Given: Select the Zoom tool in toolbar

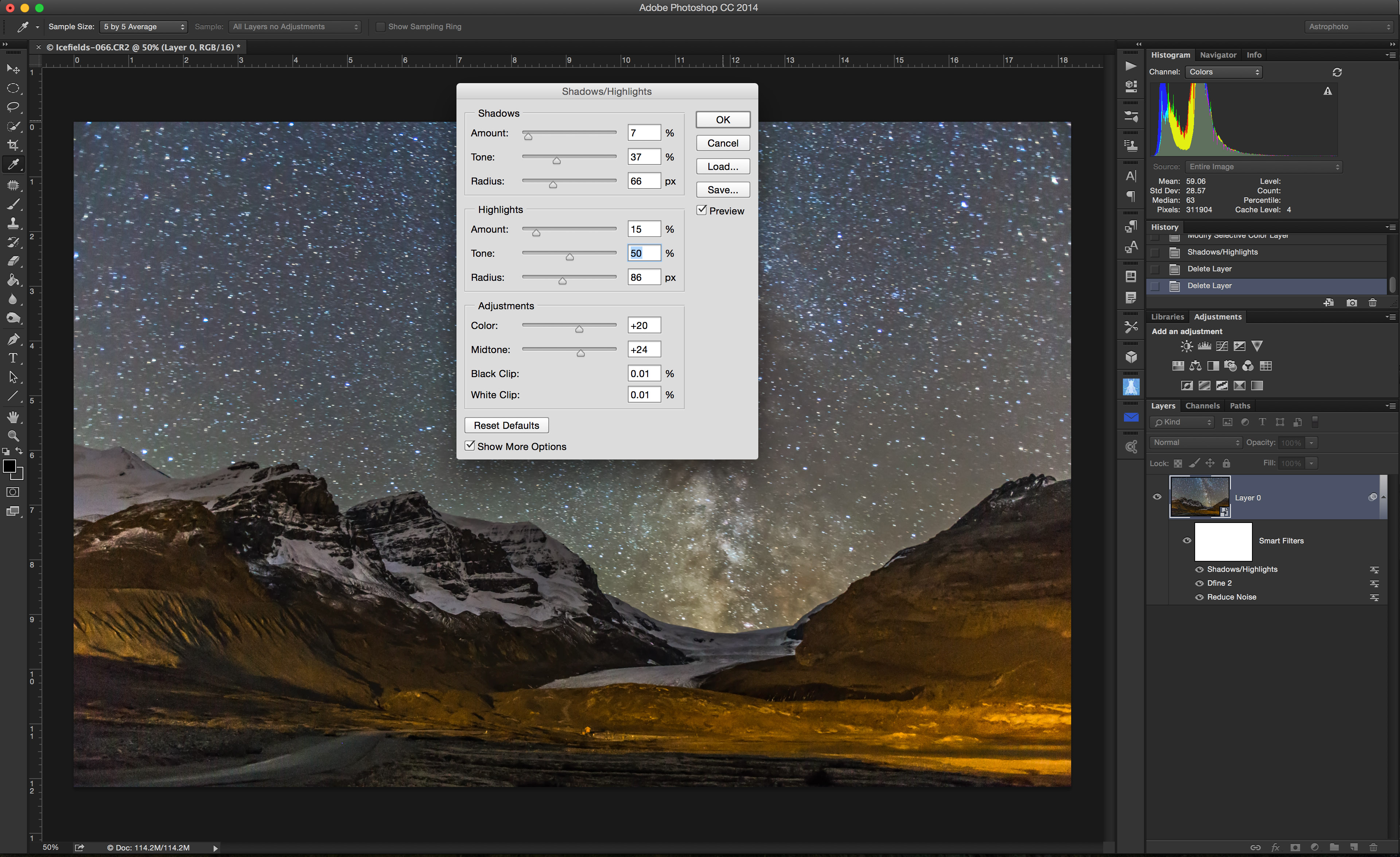Looking at the screenshot, I should pyautogui.click(x=12, y=436).
